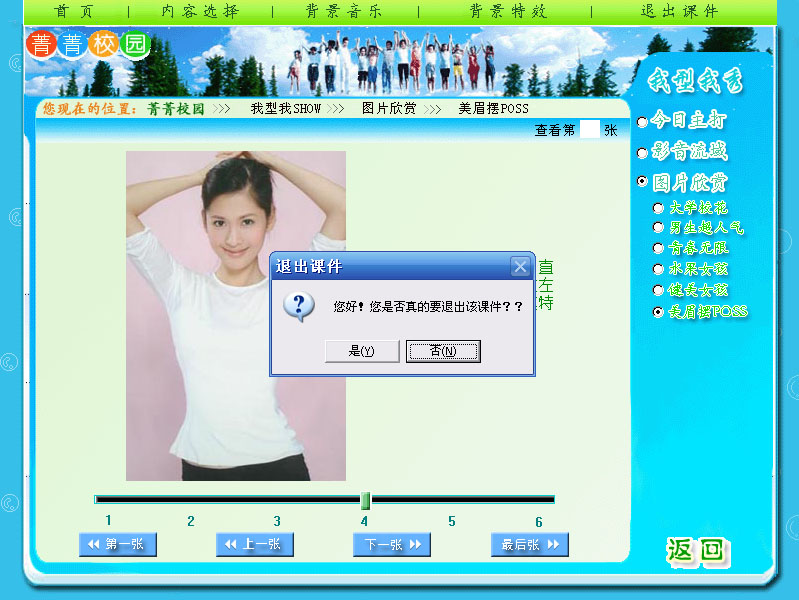Close the 退出课件 dialog with X

tap(520, 266)
